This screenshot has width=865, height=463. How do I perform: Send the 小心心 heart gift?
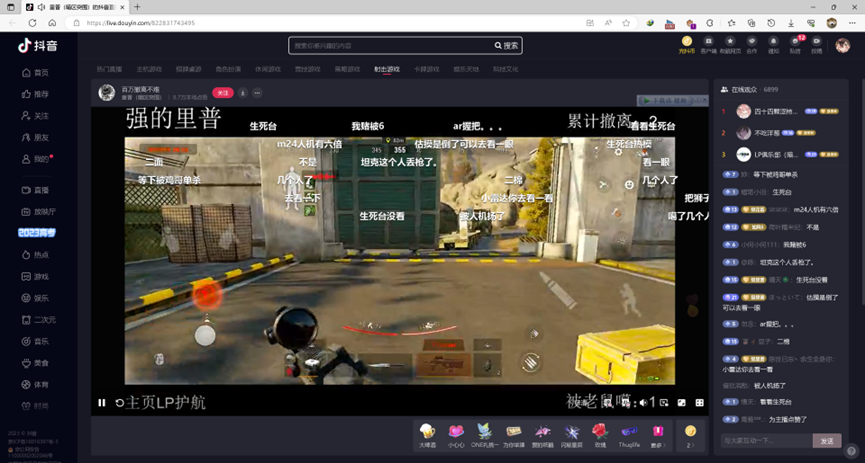point(456,435)
